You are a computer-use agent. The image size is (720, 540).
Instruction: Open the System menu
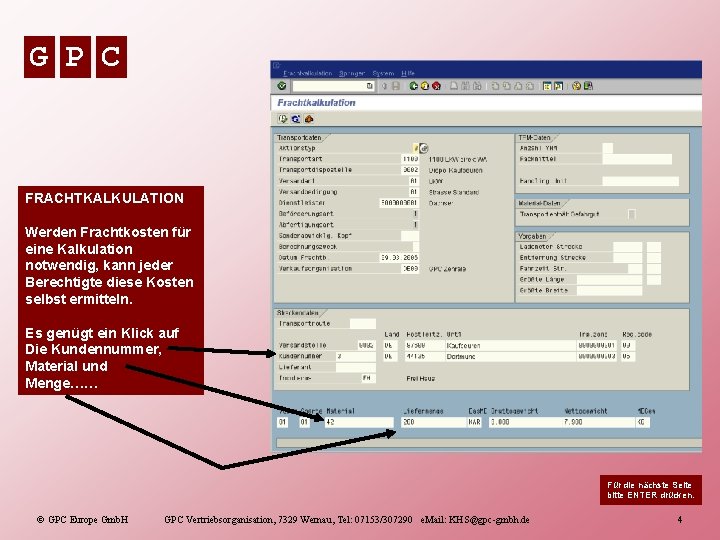[x=383, y=73]
